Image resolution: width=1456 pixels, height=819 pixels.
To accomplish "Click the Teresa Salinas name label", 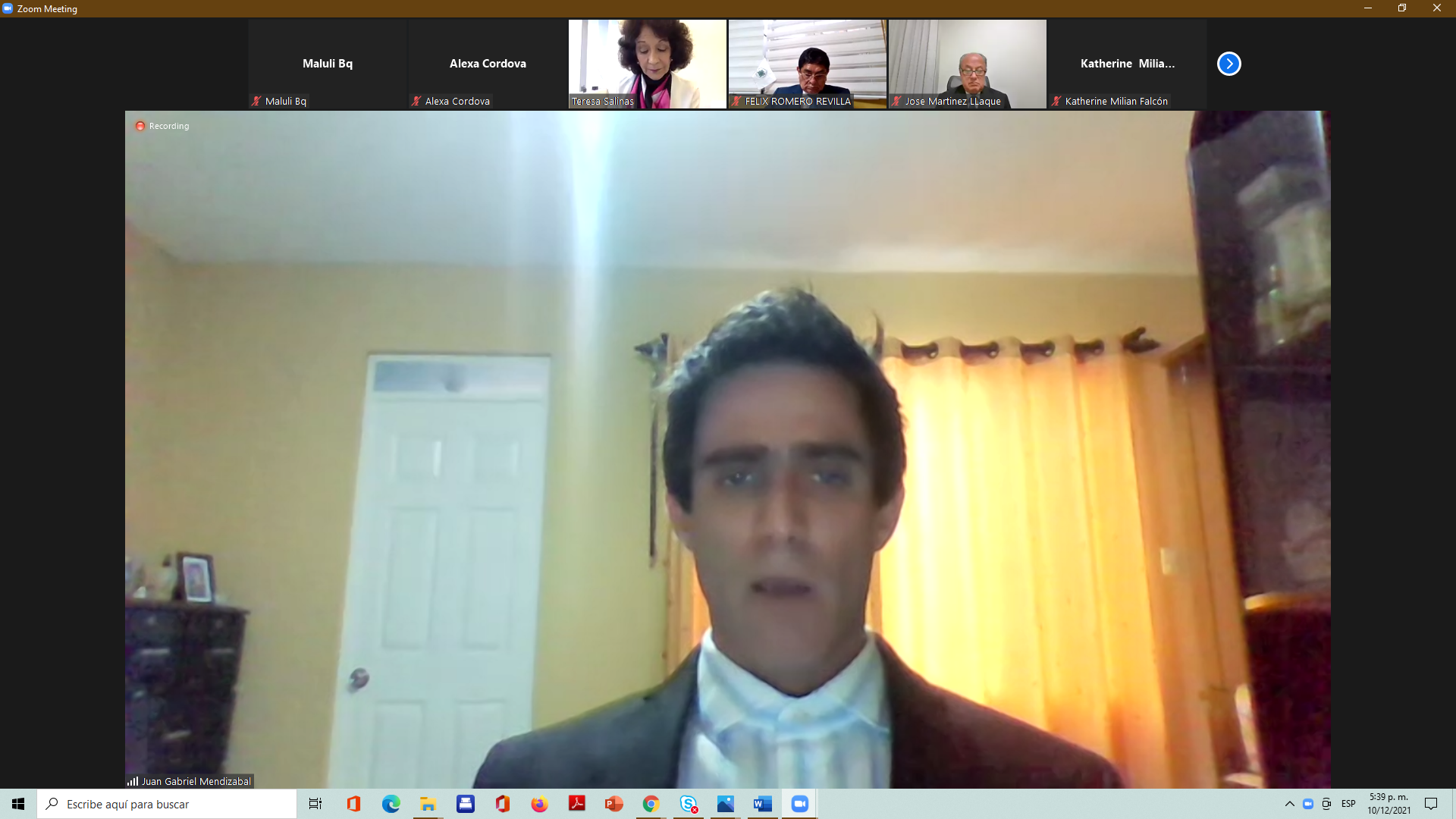I will (x=603, y=101).
